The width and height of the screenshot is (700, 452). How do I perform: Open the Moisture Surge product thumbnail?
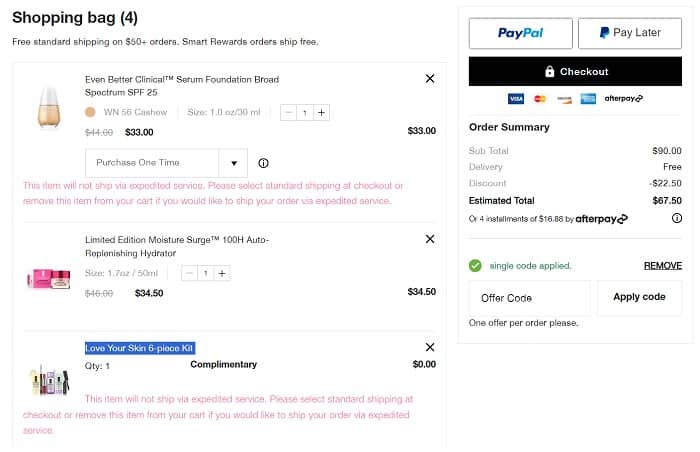(46, 275)
